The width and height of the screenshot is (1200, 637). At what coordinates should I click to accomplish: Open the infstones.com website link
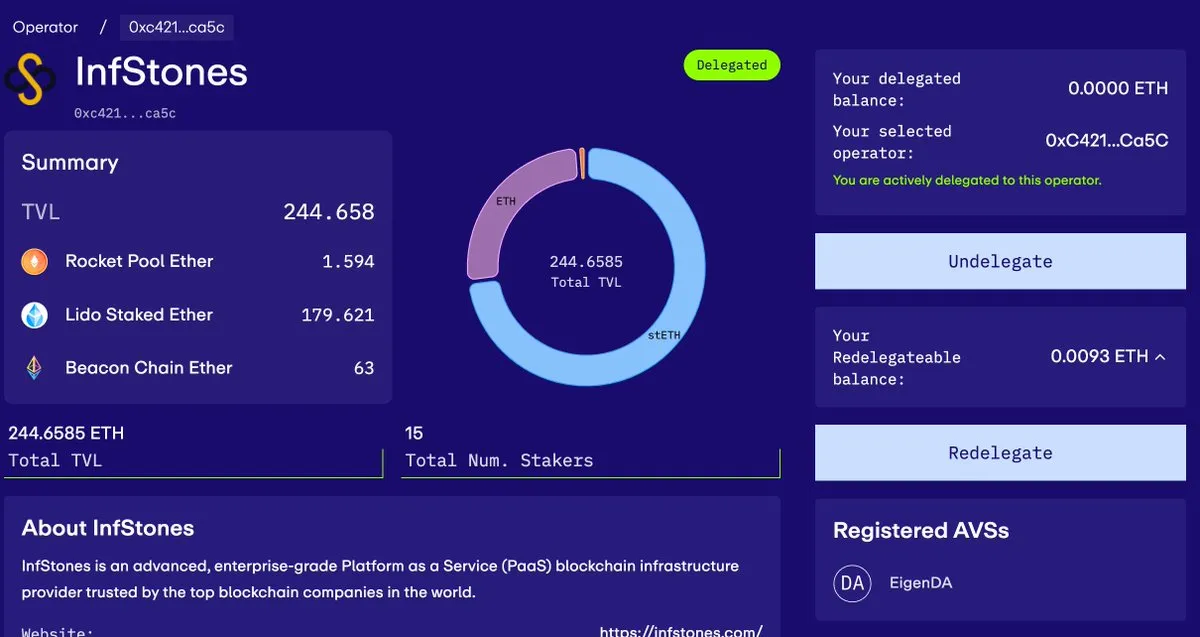coord(680,631)
